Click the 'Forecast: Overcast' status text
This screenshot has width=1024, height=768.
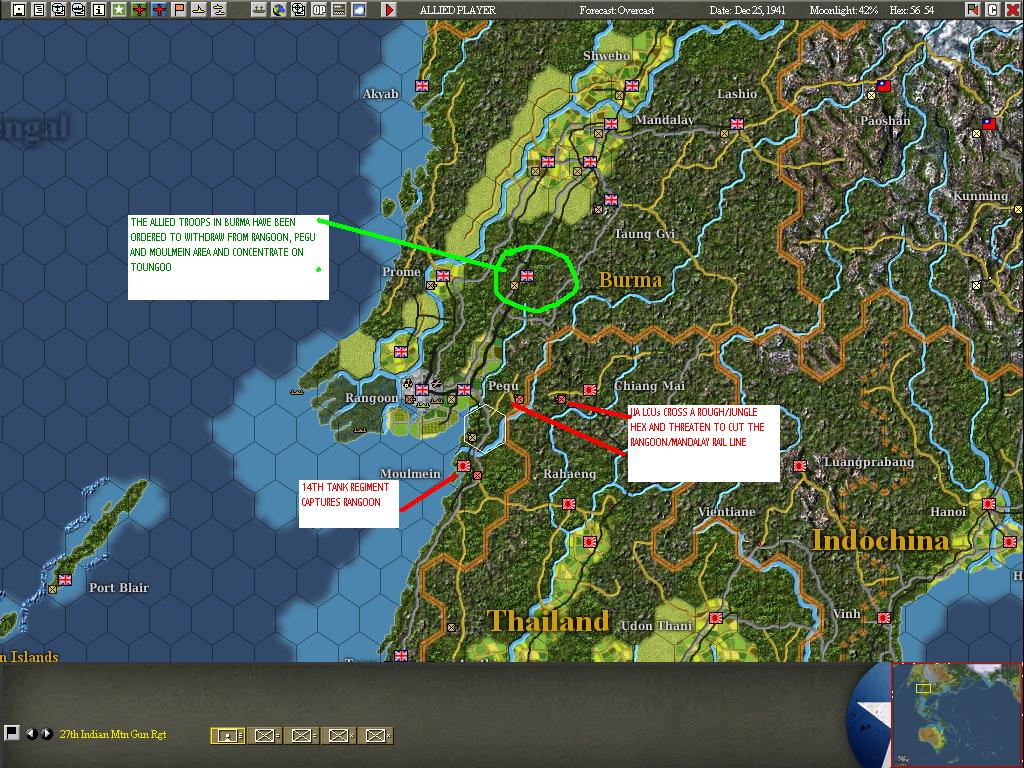click(616, 10)
